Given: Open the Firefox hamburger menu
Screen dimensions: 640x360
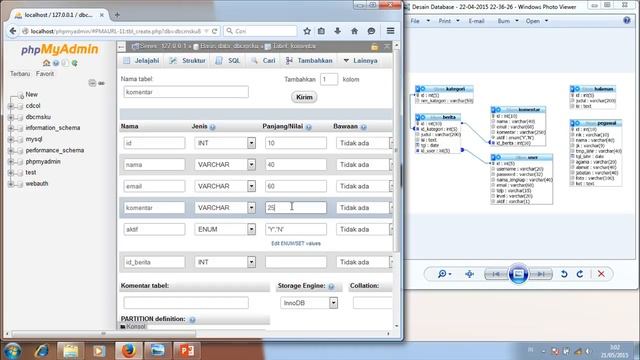Looking at the screenshot, I should pos(391,31).
